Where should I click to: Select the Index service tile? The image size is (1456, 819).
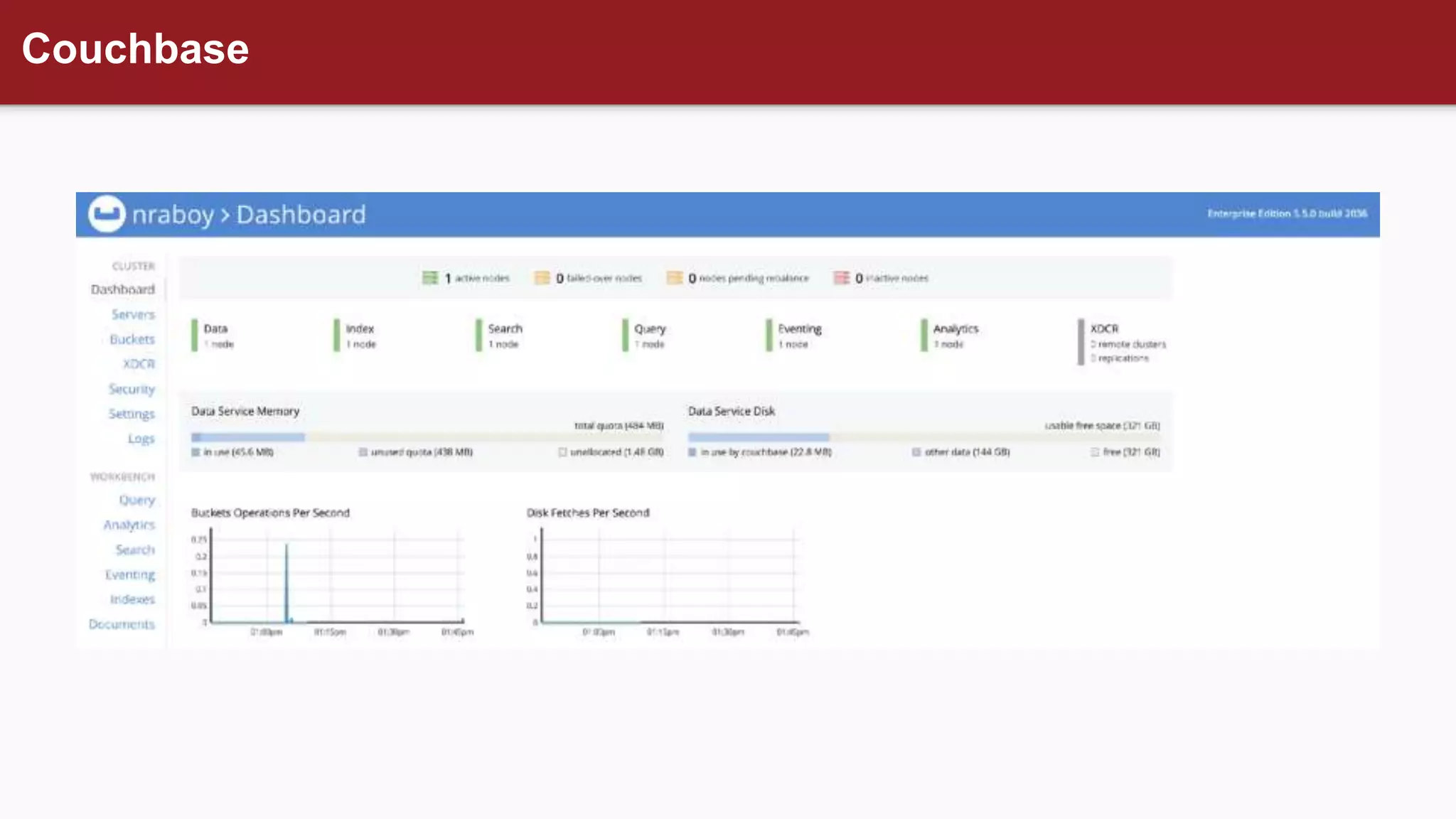pyautogui.click(x=355, y=336)
